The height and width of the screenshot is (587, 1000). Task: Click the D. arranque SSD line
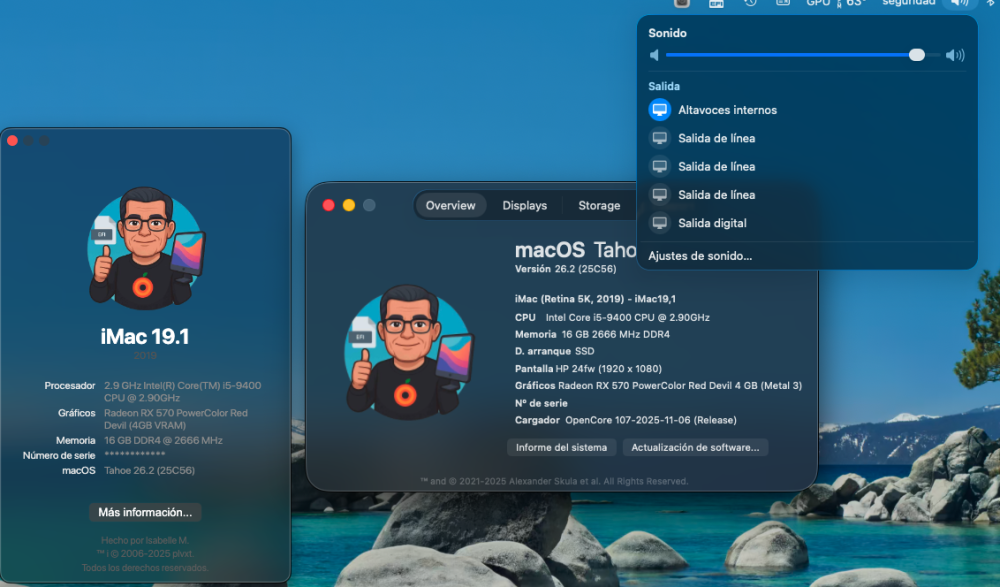(x=554, y=351)
